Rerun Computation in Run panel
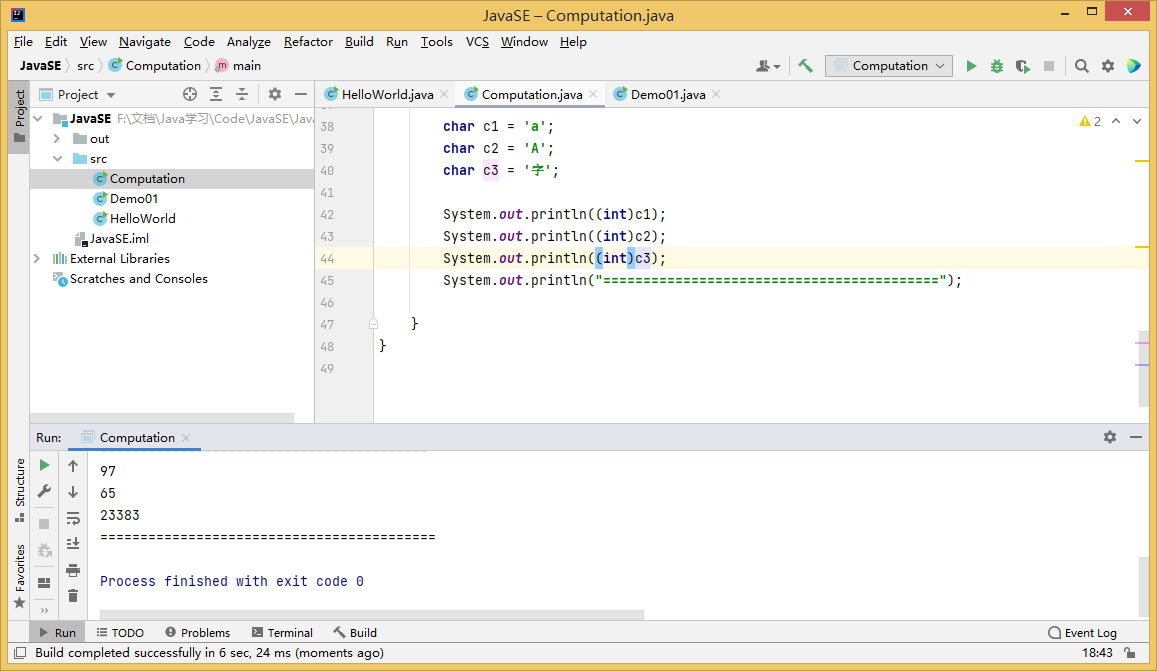The height and width of the screenshot is (671, 1157). (x=44, y=465)
